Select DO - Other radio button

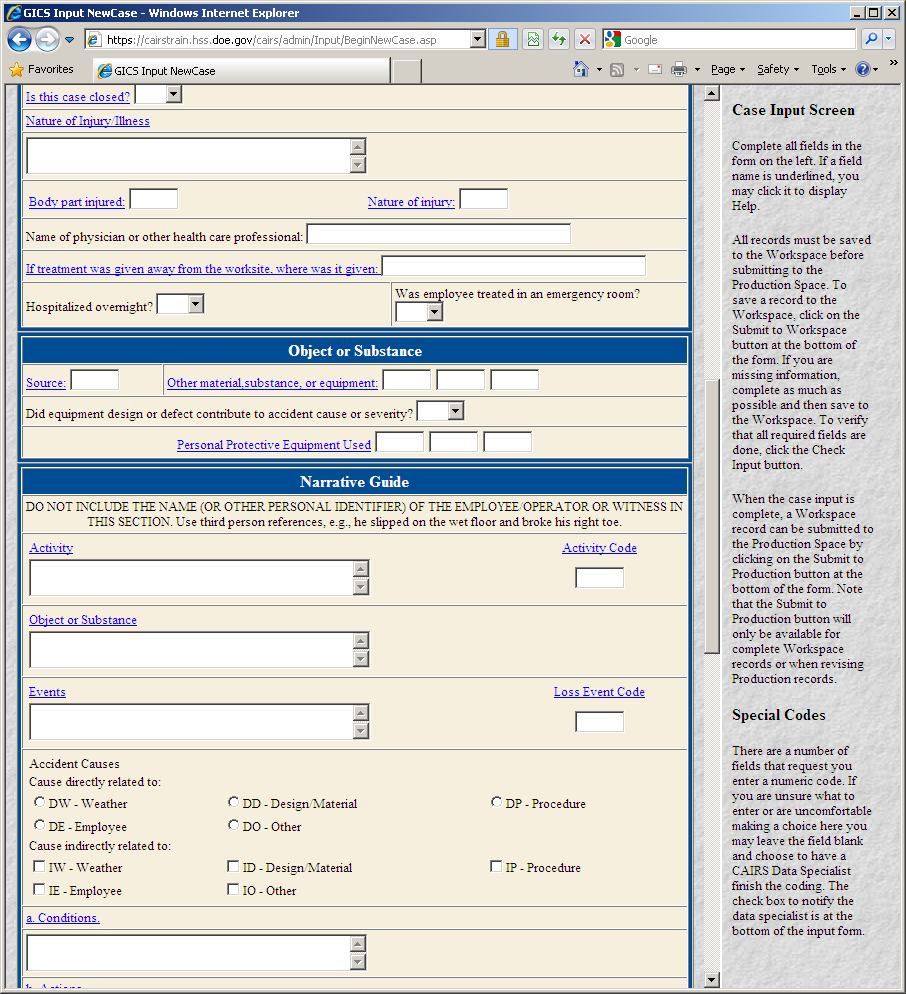(233, 825)
